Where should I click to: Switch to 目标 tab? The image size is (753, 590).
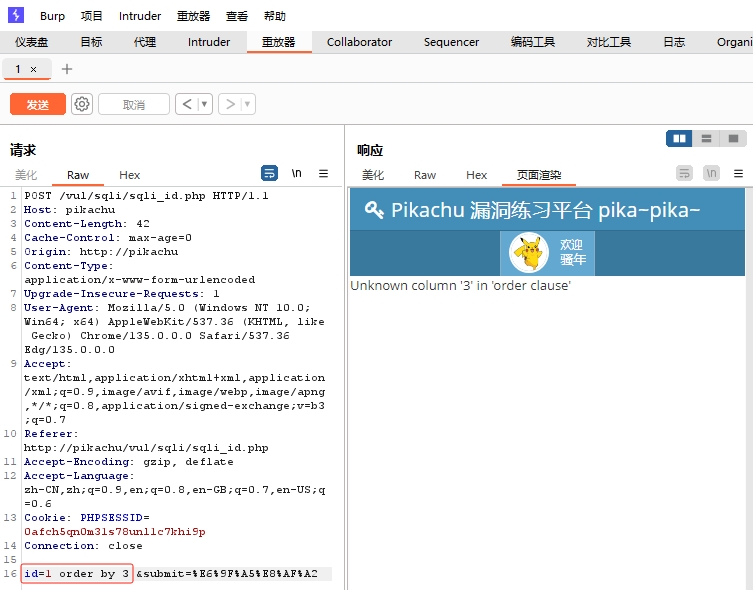[91, 42]
